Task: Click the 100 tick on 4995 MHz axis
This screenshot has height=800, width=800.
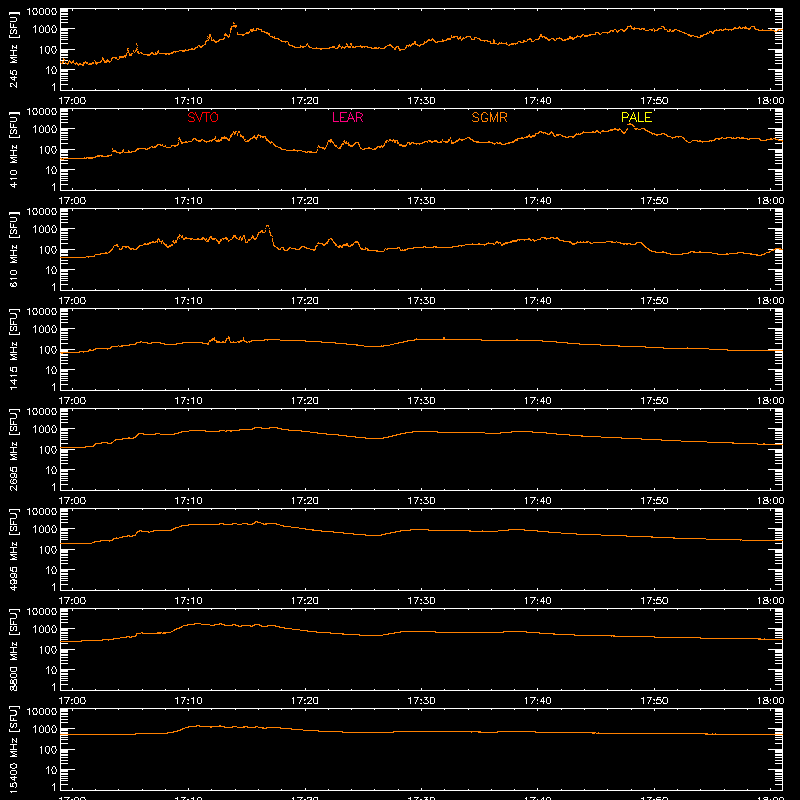Action: [48, 550]
